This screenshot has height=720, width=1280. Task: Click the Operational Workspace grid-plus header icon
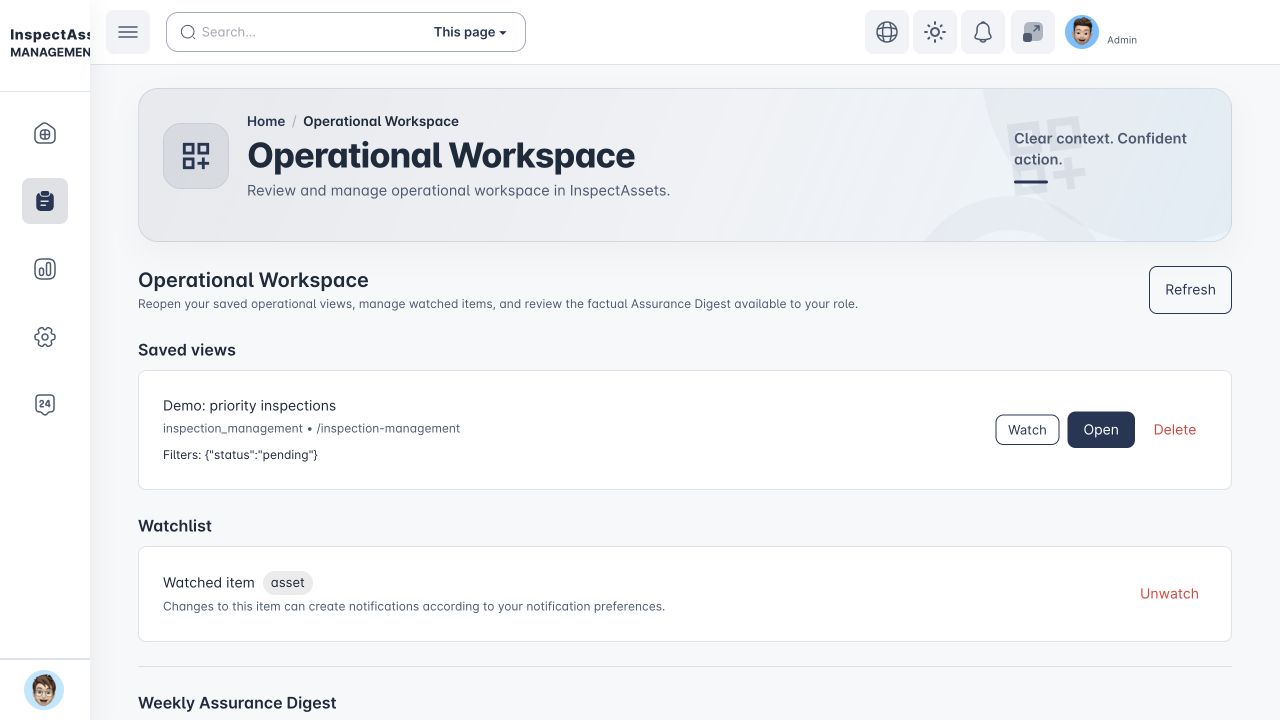click(196, 156)
